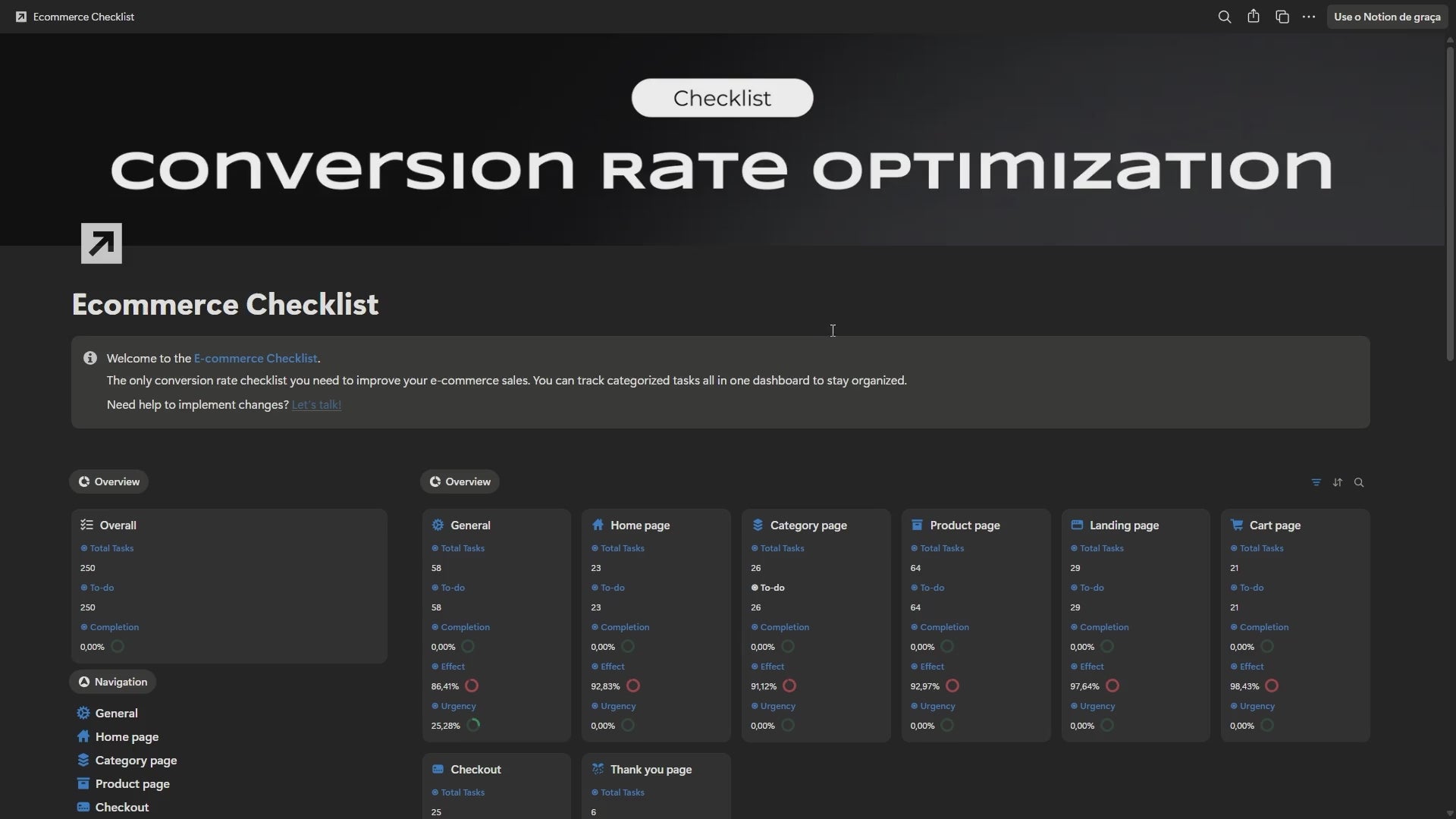
Task: Click the To-do property in Category page card
Action: [772, 588]
